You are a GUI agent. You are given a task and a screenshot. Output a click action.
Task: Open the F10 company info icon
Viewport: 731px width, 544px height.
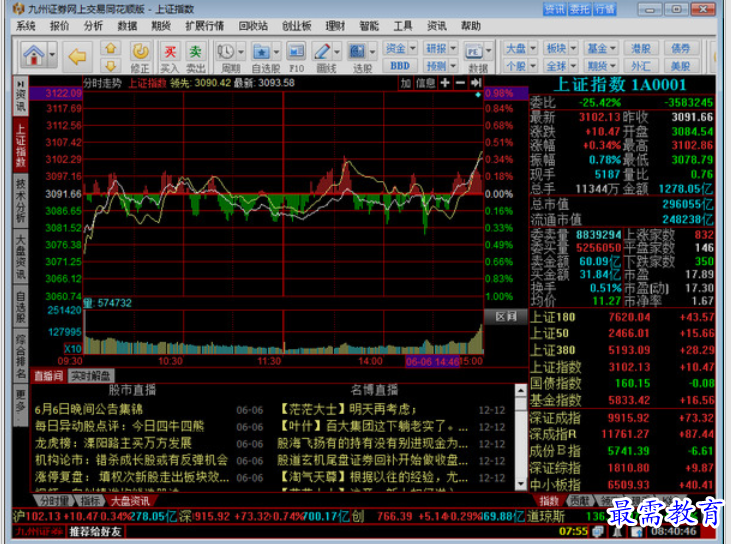296,51
